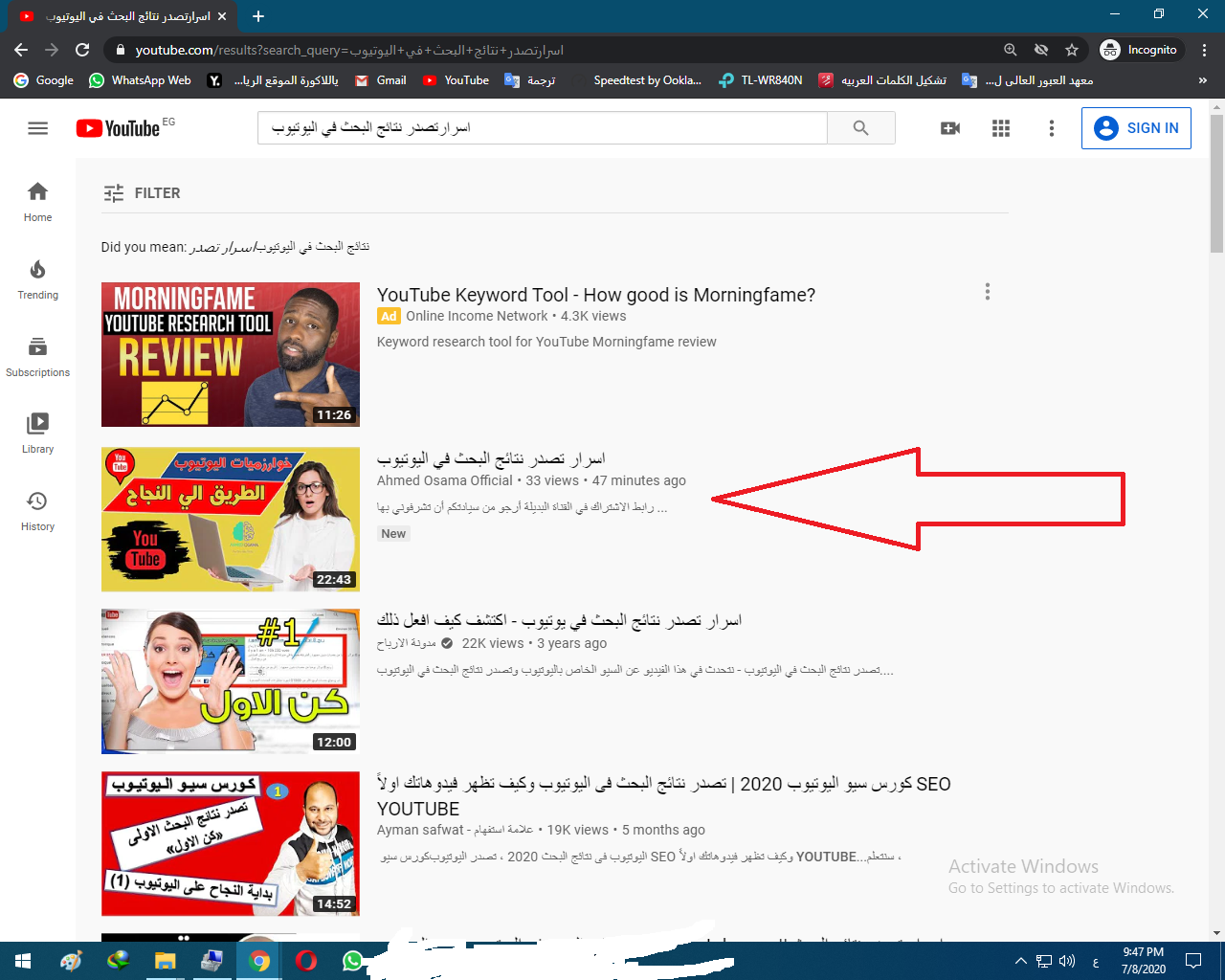Switch to Chrome in the taskbar
Viewport: 1225px width, 980px height.
pyautogui.click(x=259, y=961)
